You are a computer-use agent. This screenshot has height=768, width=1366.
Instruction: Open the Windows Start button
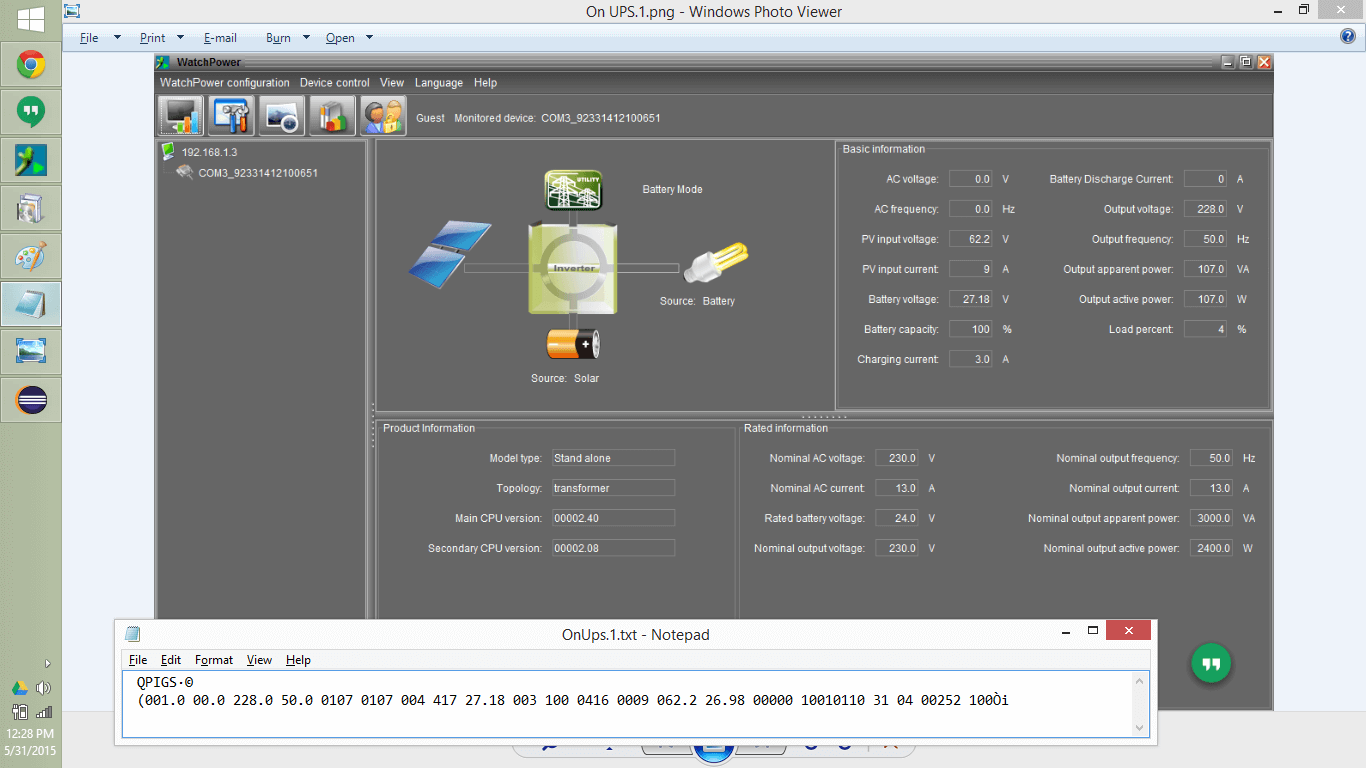30,18
